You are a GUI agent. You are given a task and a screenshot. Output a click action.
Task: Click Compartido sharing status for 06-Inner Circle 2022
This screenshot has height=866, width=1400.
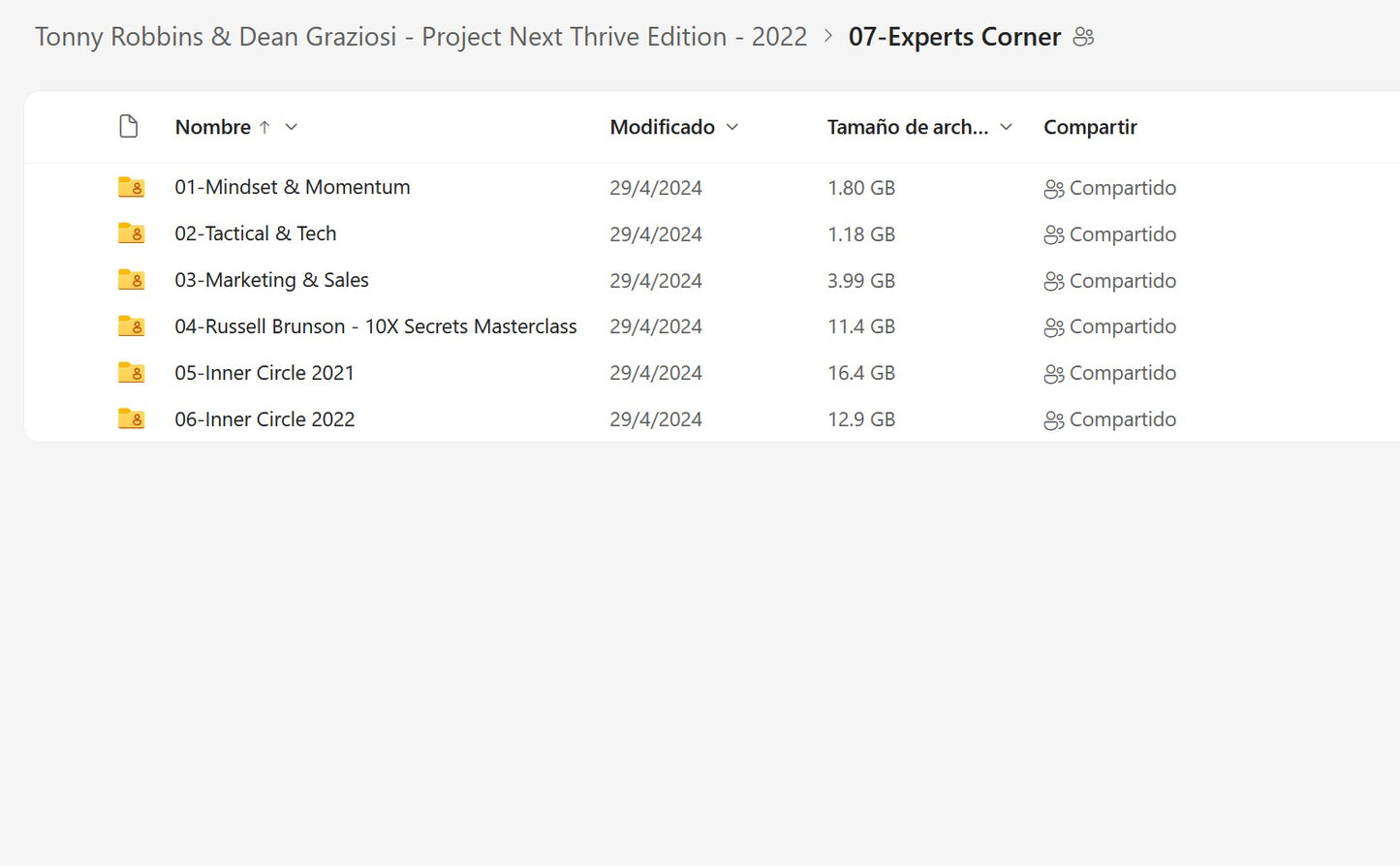(1110, 419)
